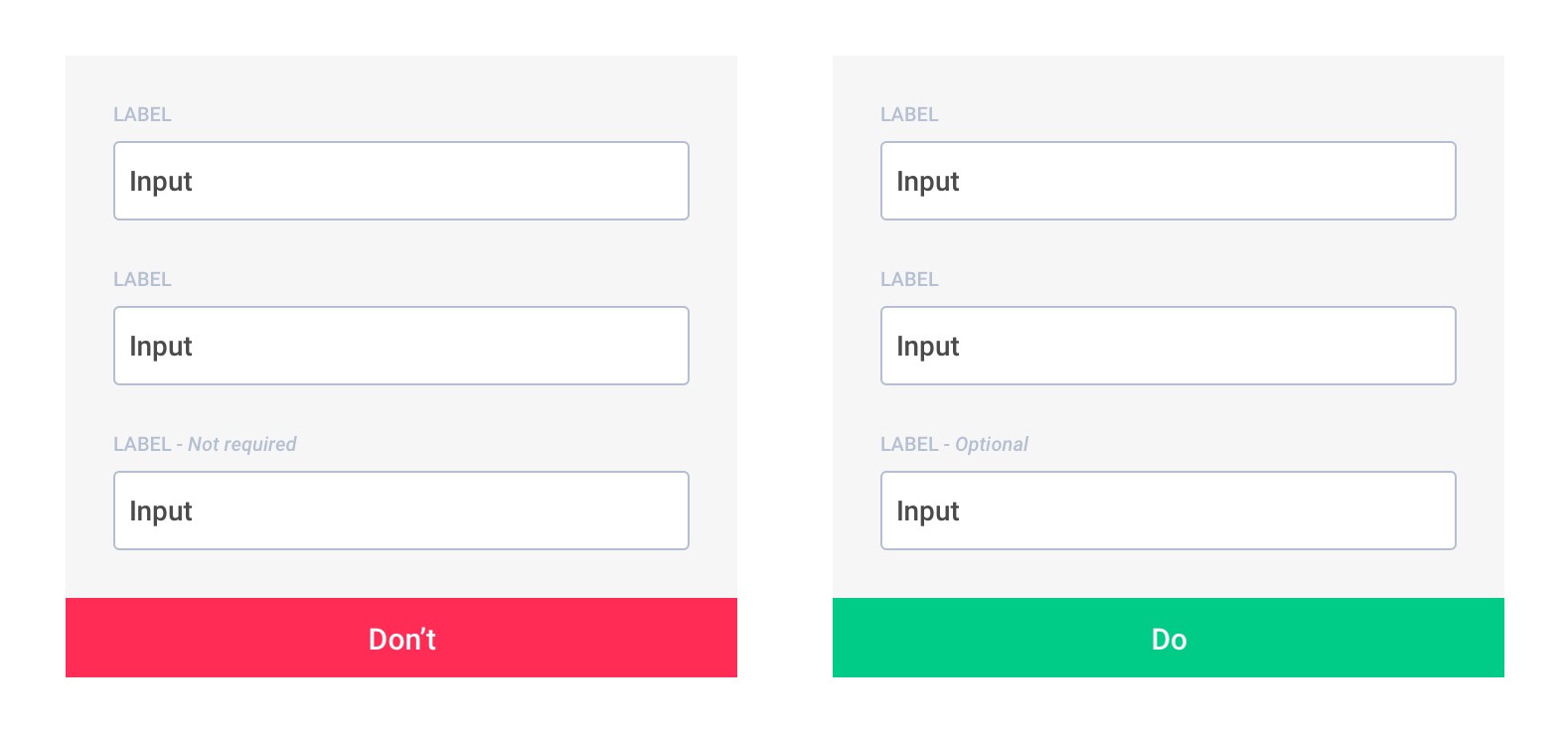
Task: Select the top LABEL text in Don't panel
Action: (142, 114)
